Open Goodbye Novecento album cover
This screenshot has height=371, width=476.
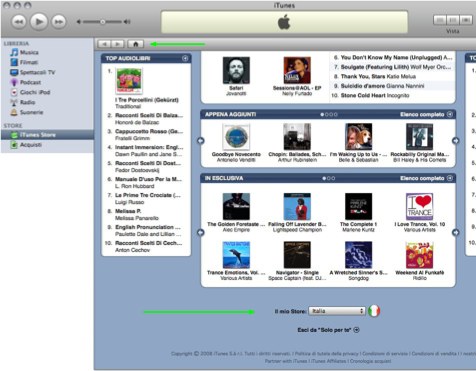pyautogui.click(x=236, y=137)
